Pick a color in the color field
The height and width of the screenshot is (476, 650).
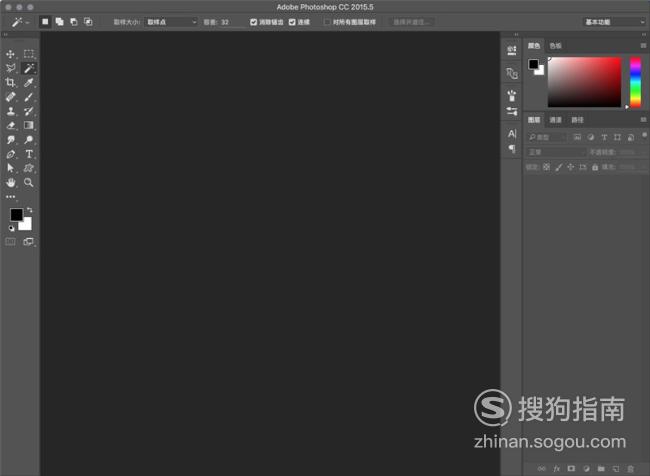(585, 82)
